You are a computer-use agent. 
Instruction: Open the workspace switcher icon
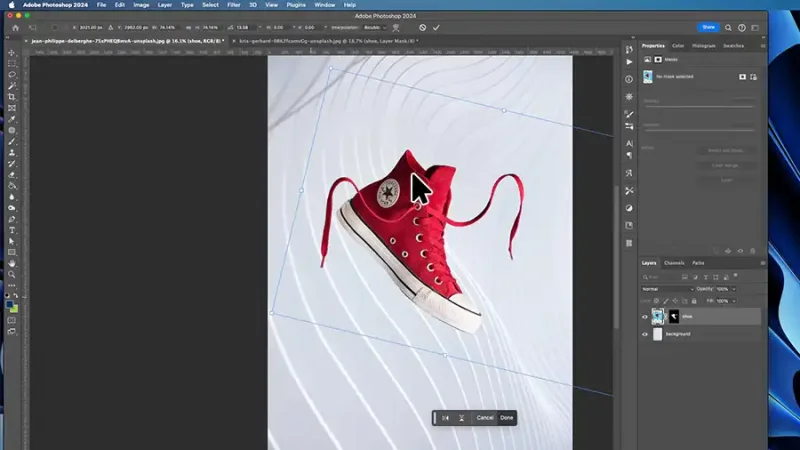pyautogui.click(x=755, y=28)
